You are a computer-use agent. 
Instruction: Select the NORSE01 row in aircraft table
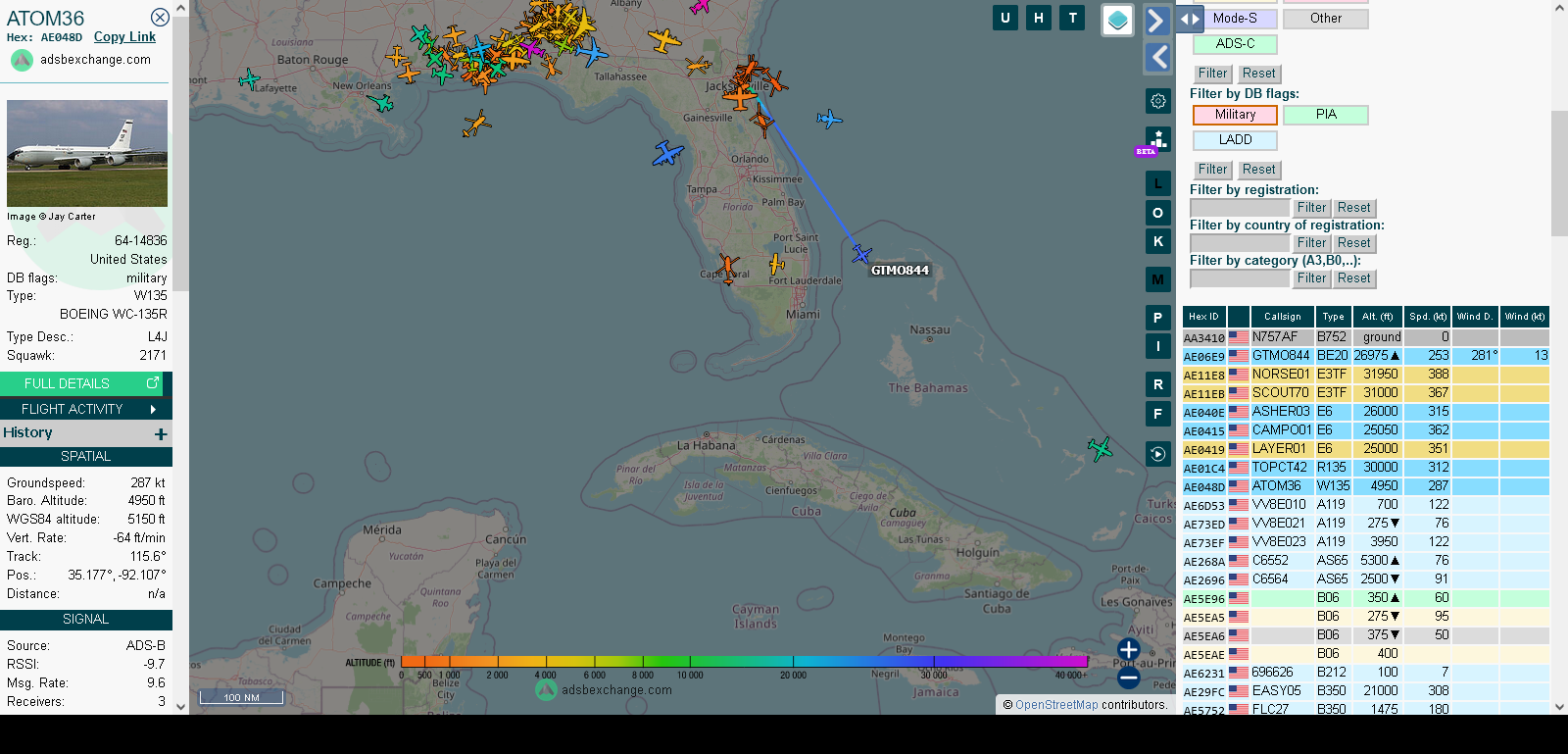[x=1365, y=375]
